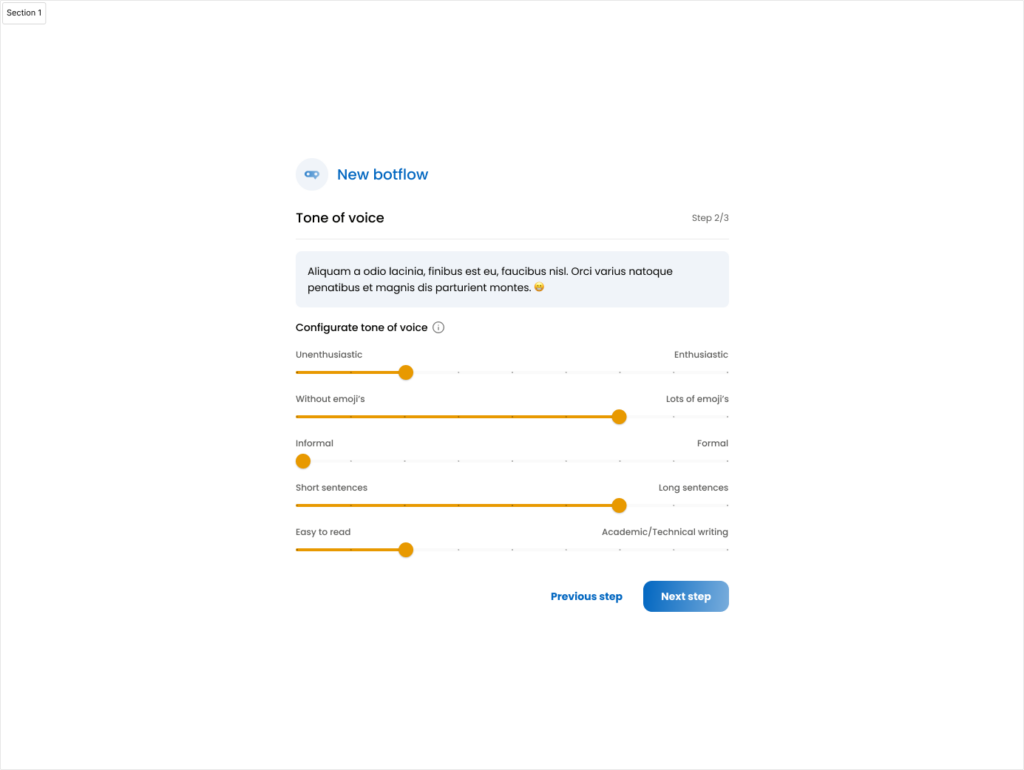Click the Informal slider handle
The height and width of the screenshot is (770, 1024).
(x=303, y=461)
